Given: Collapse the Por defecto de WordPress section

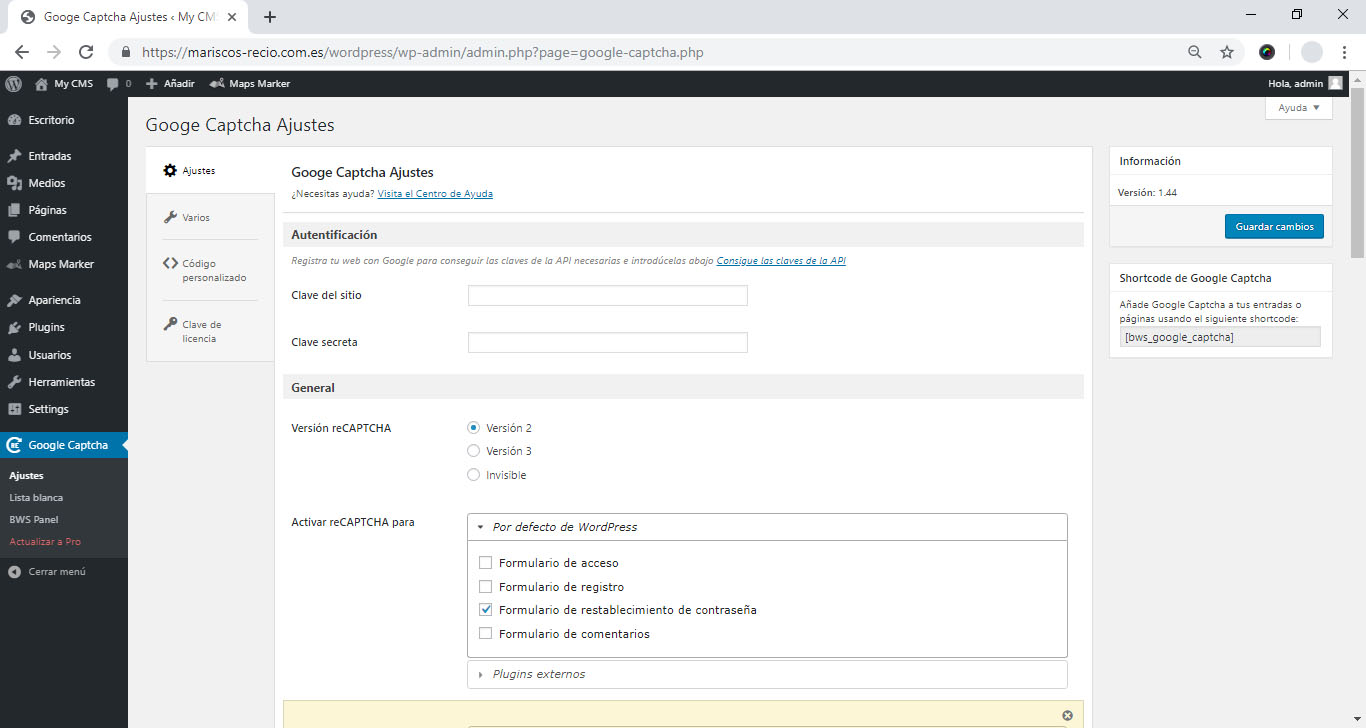Looking at the screenshot, I should [x=767, y=527].
